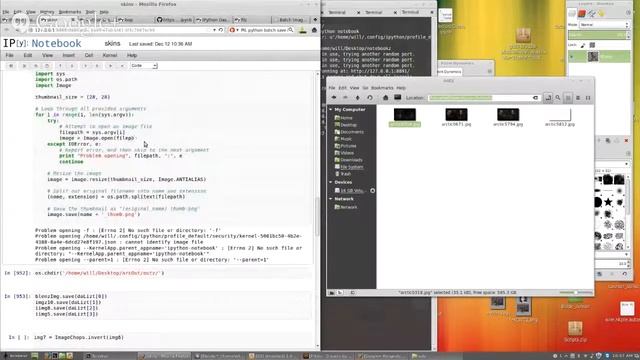Switch to GIMP Channels tab icon
Viewport: 640px width, 360px height.
click(x=582, y=13)
